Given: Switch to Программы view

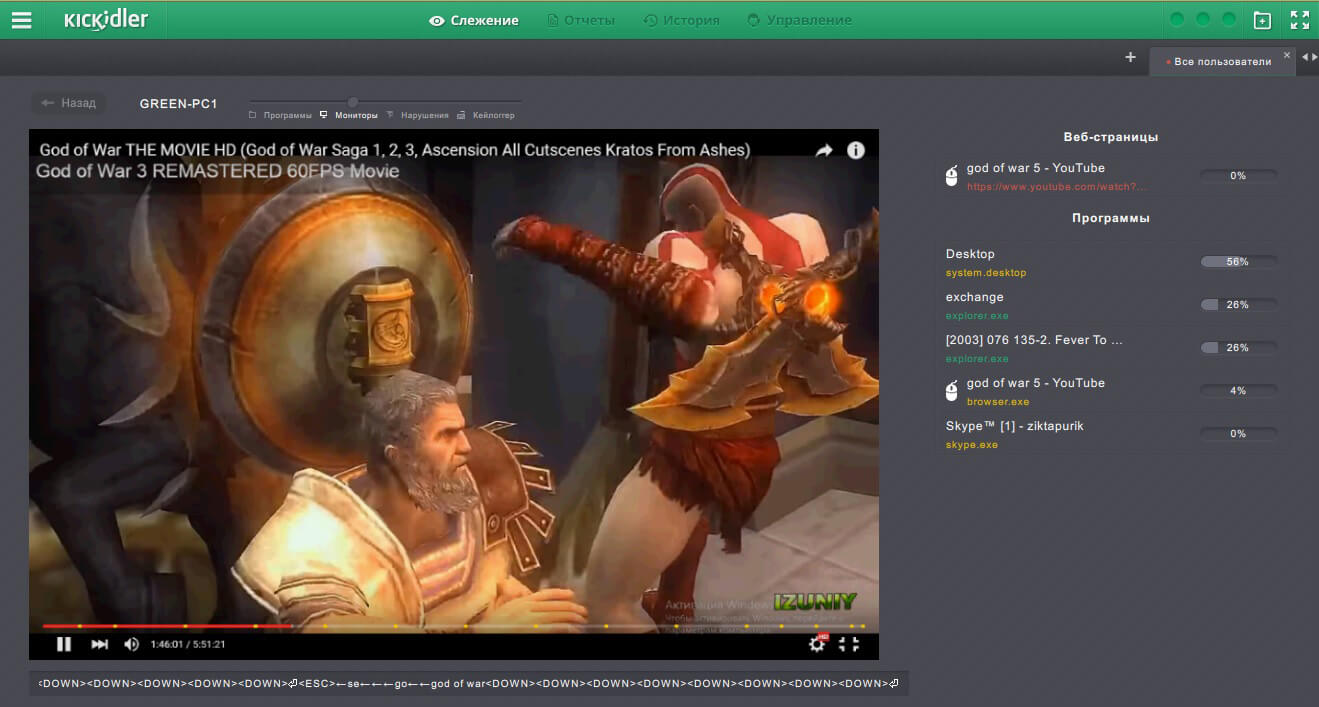Looking at the screenshot, I should pos(281,115).
